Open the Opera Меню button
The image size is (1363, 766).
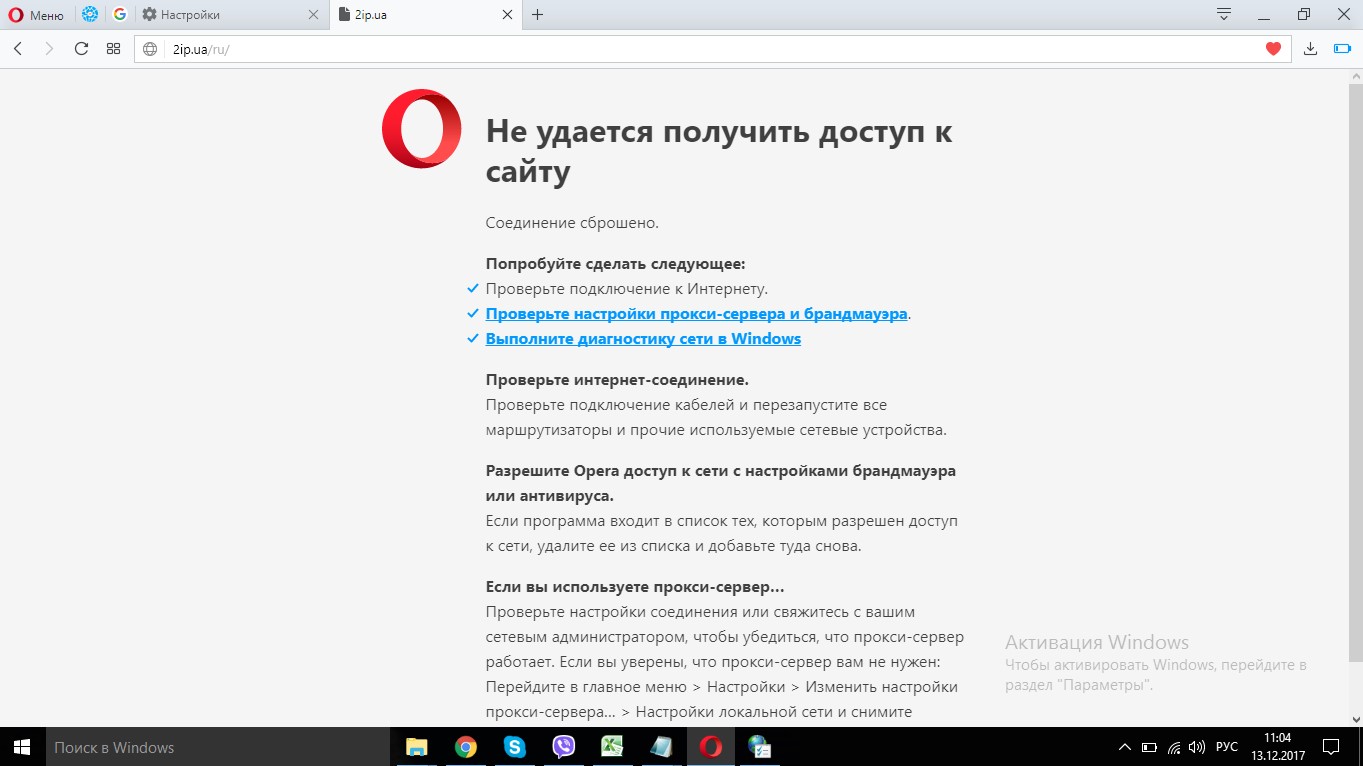coord(36,15)
